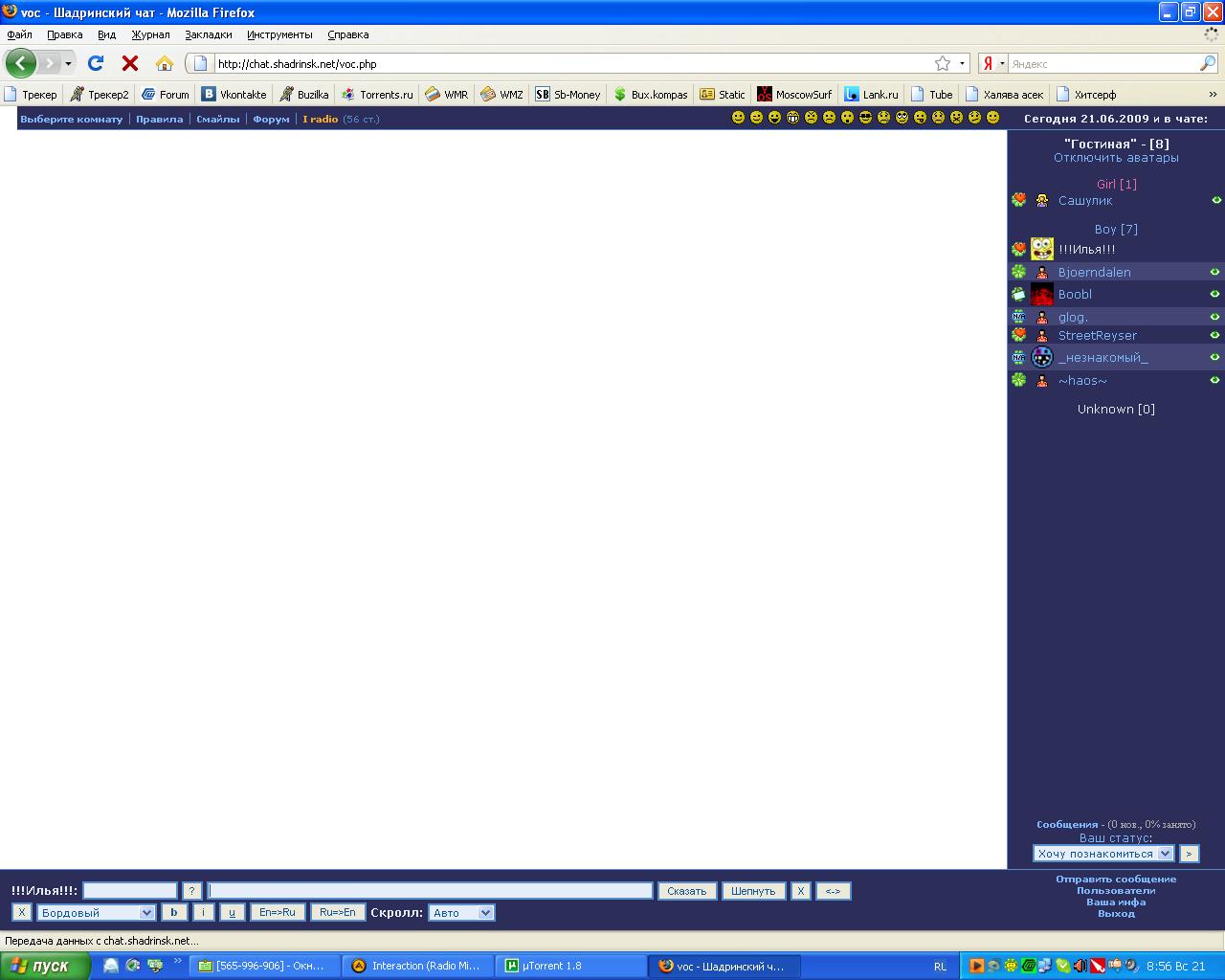Go to the home page icon
Screen dimensions: 1225x980
click(165, 63)
